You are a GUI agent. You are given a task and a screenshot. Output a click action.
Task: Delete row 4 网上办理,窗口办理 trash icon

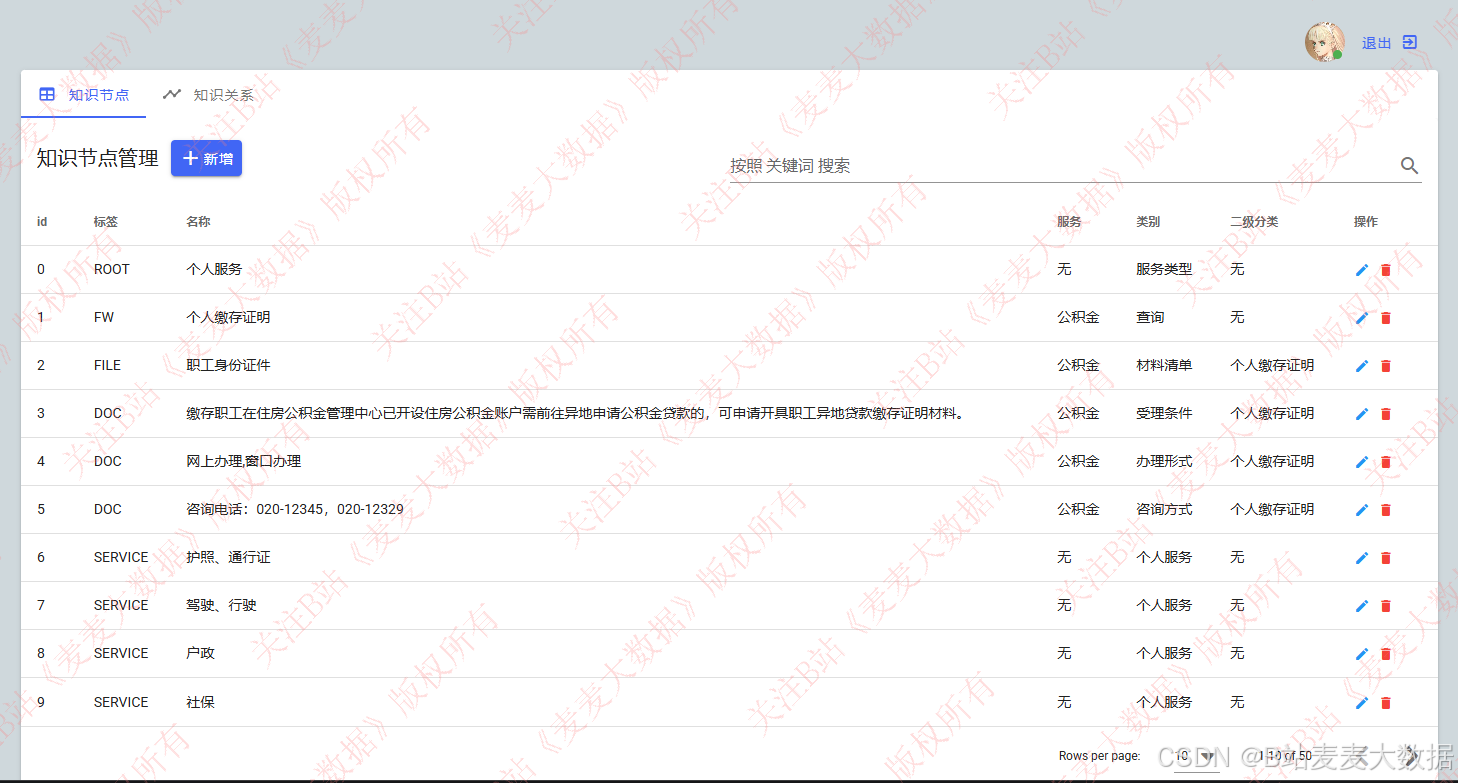[1385, 462]
